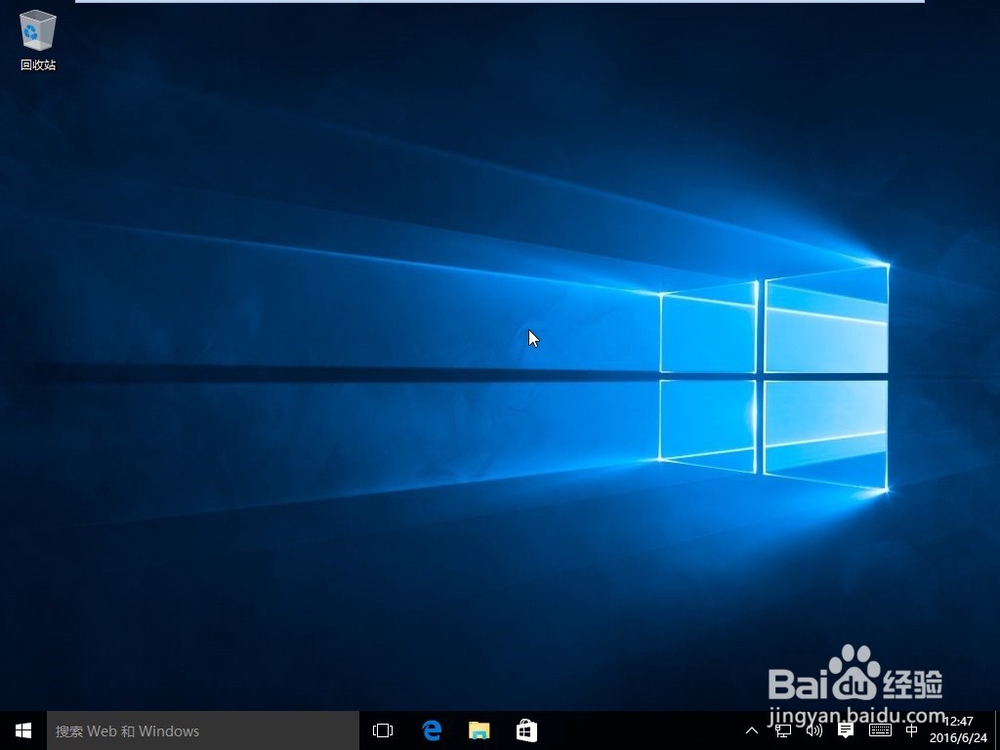Open the Windows Store app
The height and width of the screenshot is (750, 1000).
click(x=526, y=730)
